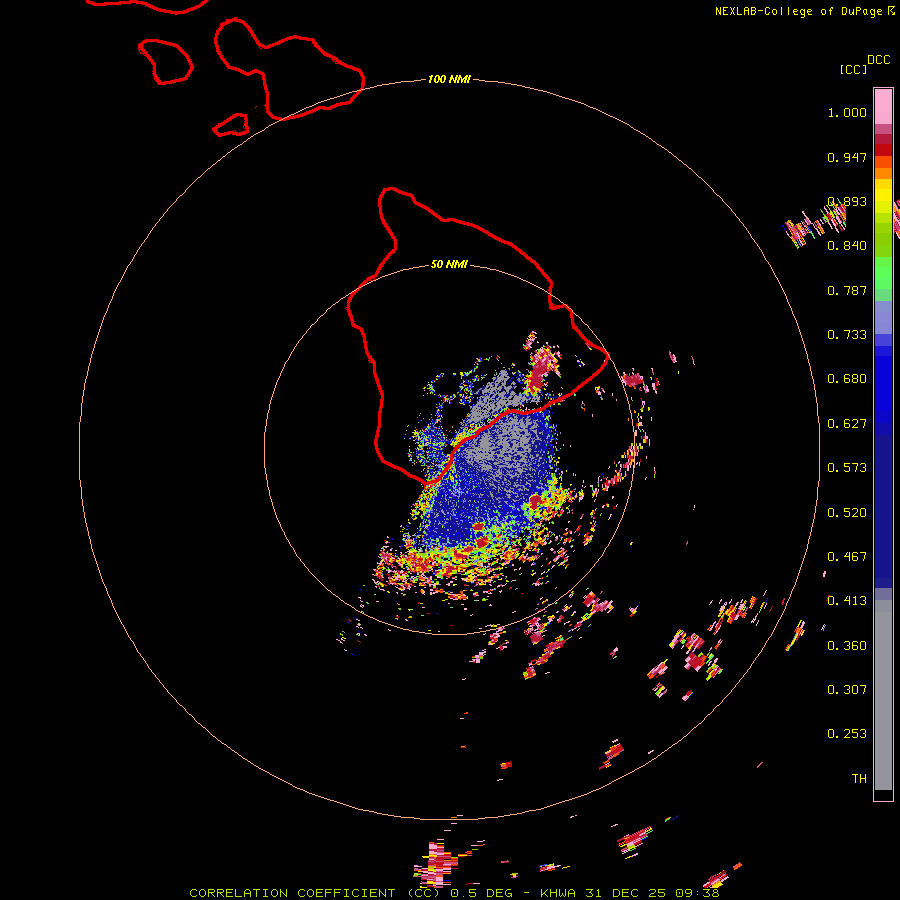Click the Correlation Coefficient KHWA caption
Viewport: 900px width, 900px height.
pyautogui.click(x=454, y=893)
